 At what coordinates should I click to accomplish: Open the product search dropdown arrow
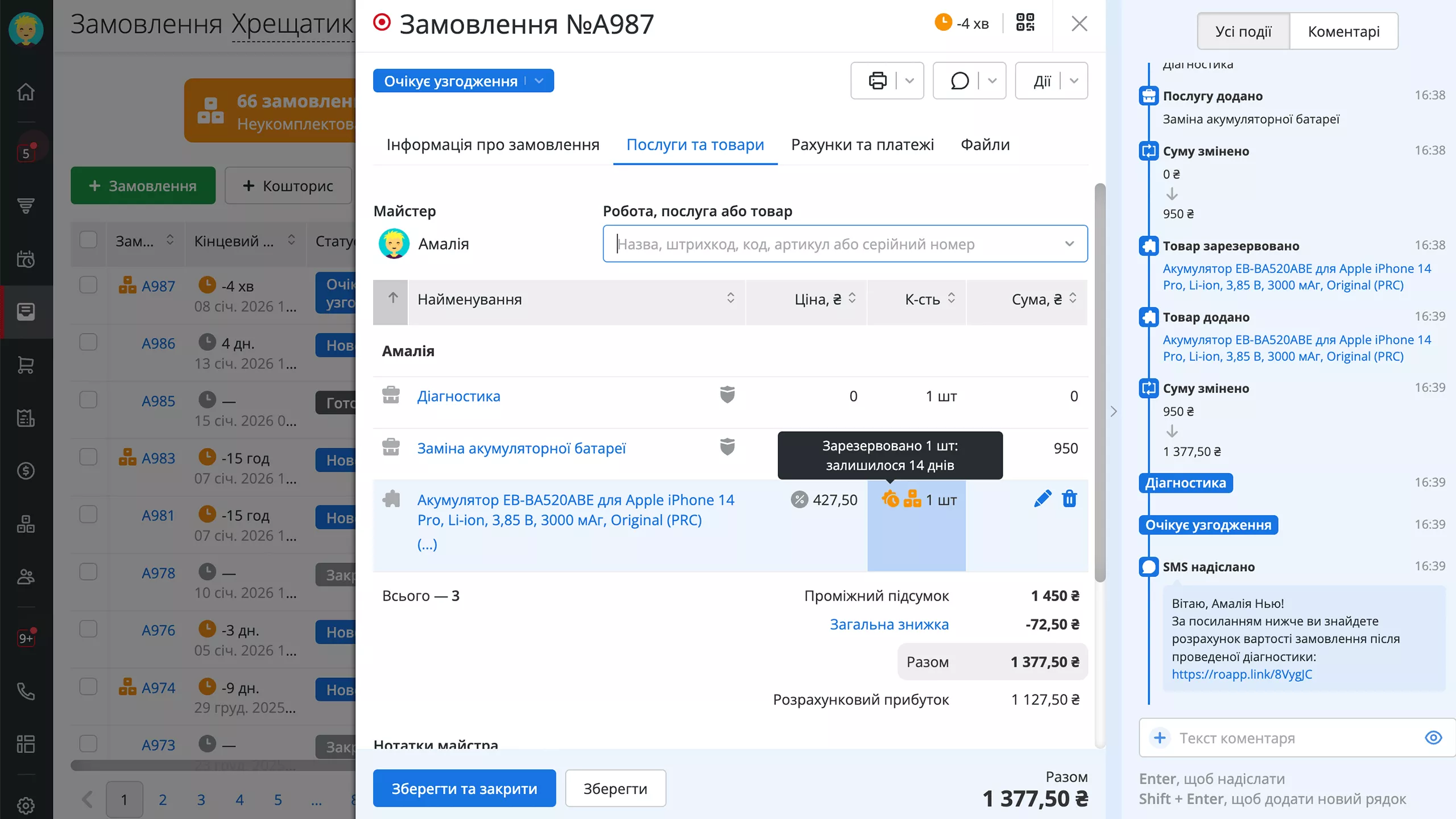[x=1069, y=243]
